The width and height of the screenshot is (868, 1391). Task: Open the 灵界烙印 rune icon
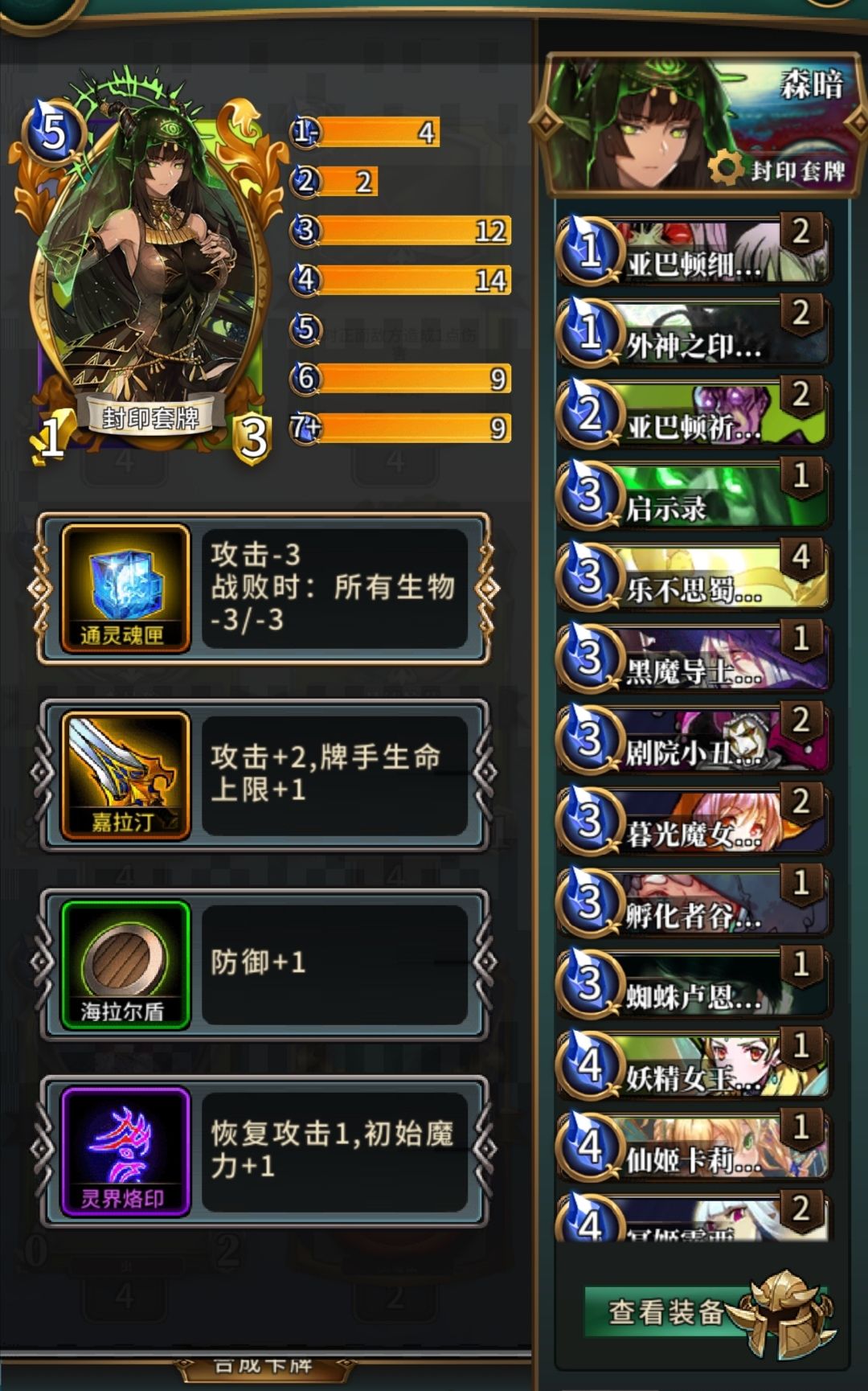click(x=125, y=1151)
